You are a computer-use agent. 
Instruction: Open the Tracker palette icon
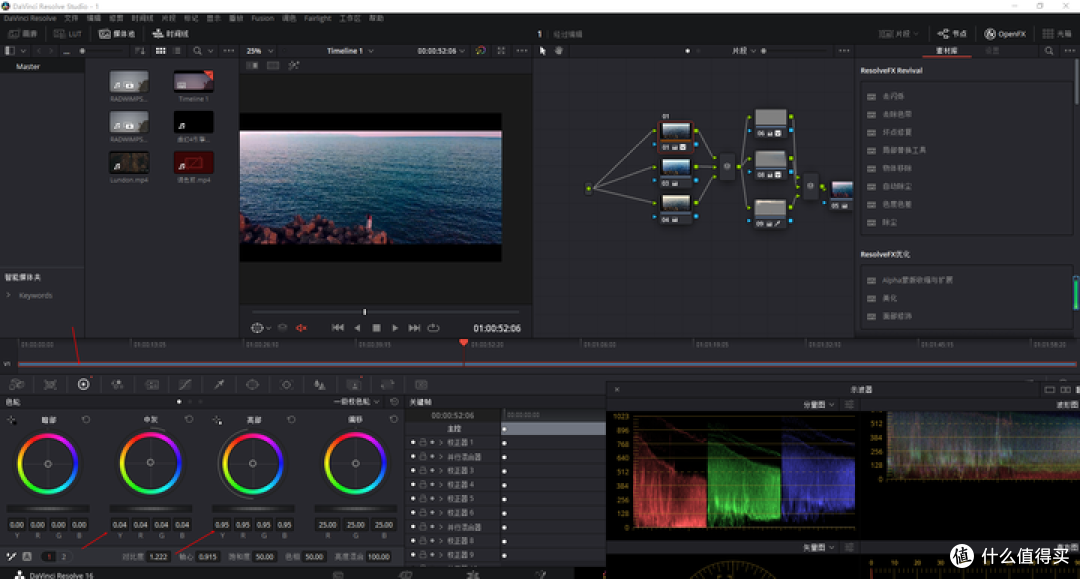[287, 385]
